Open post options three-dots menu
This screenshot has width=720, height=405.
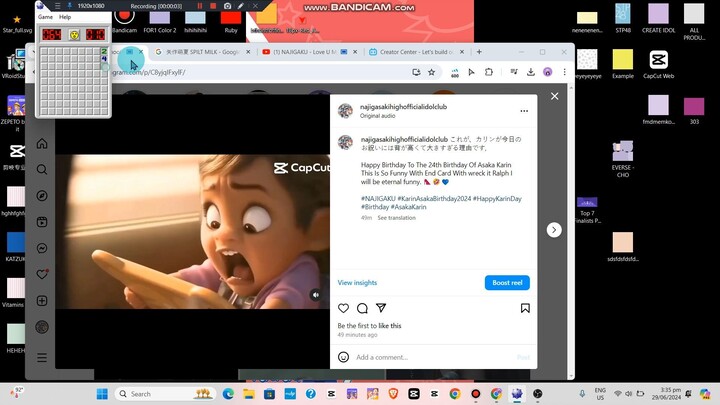pyautogui.click(x=524, y=111)
